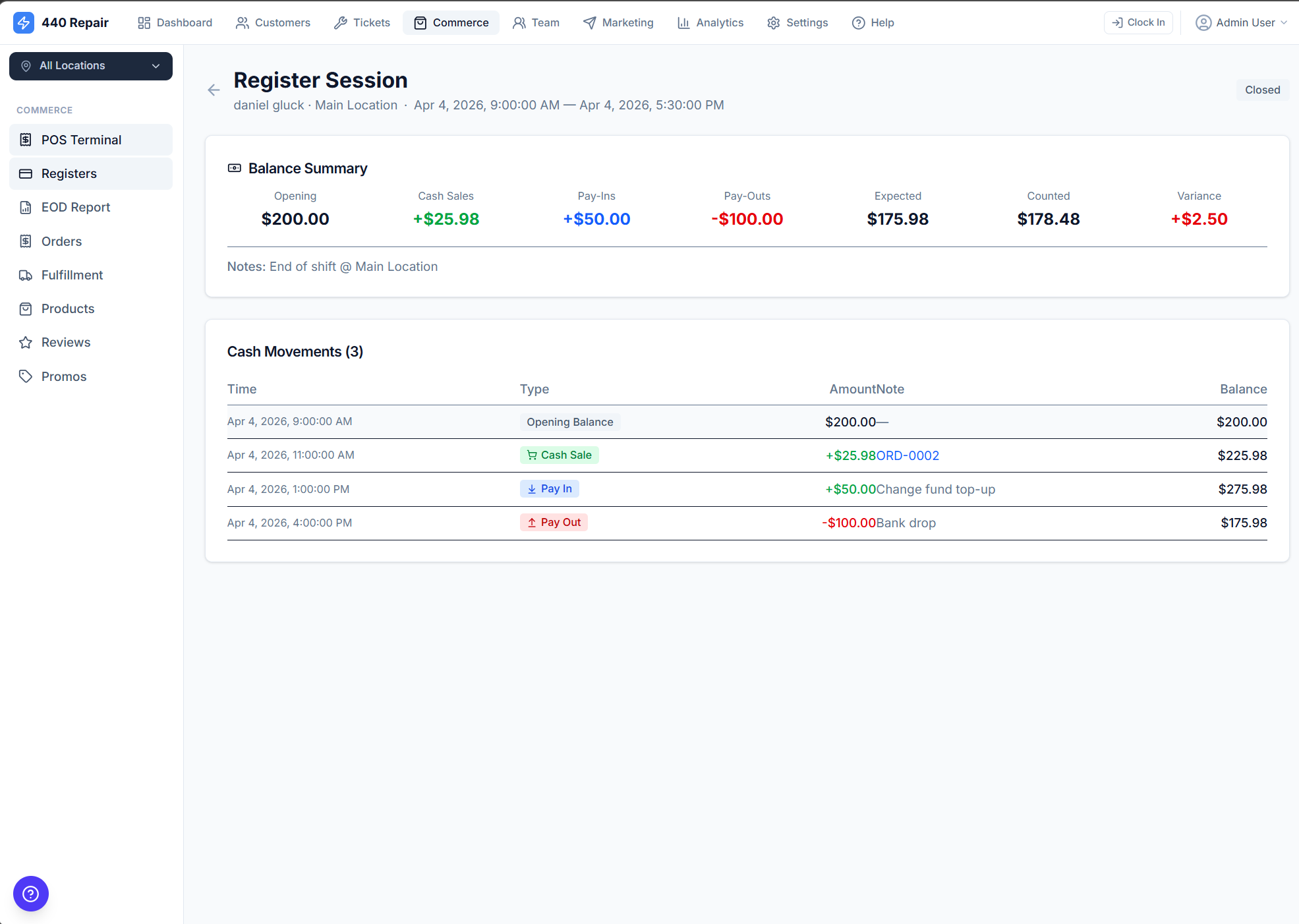The image size is (1299, 924).
Task: Expand the All Locations selector
Action: point(90,66)
